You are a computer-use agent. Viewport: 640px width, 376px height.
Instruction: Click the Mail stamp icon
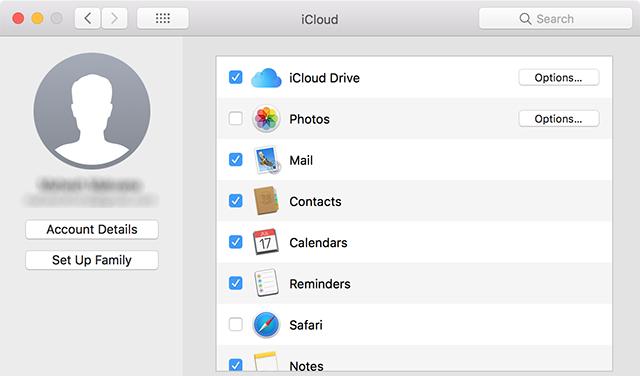[267, 160]
